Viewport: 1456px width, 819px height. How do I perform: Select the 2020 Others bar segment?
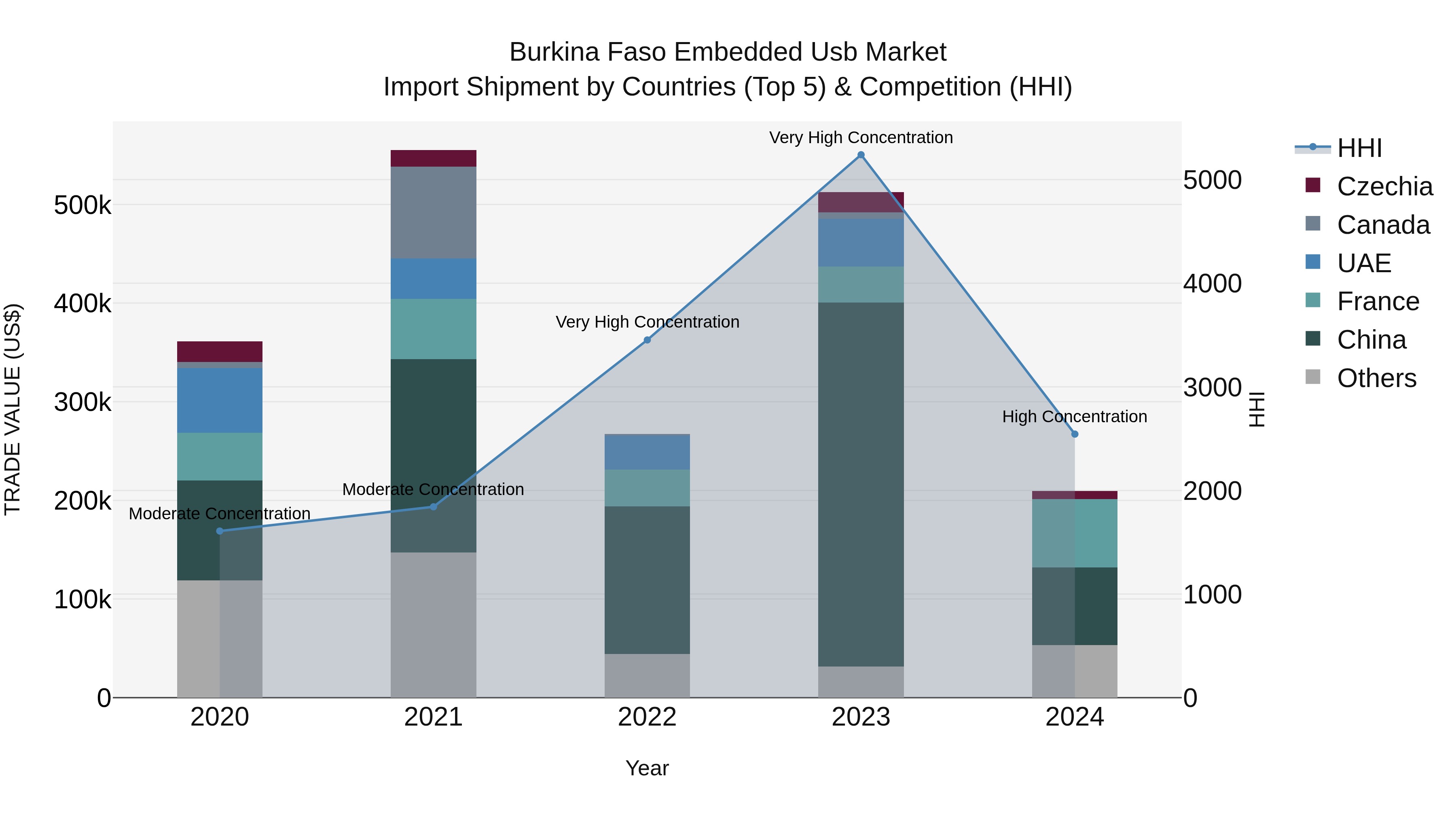(x=220, y=639)
